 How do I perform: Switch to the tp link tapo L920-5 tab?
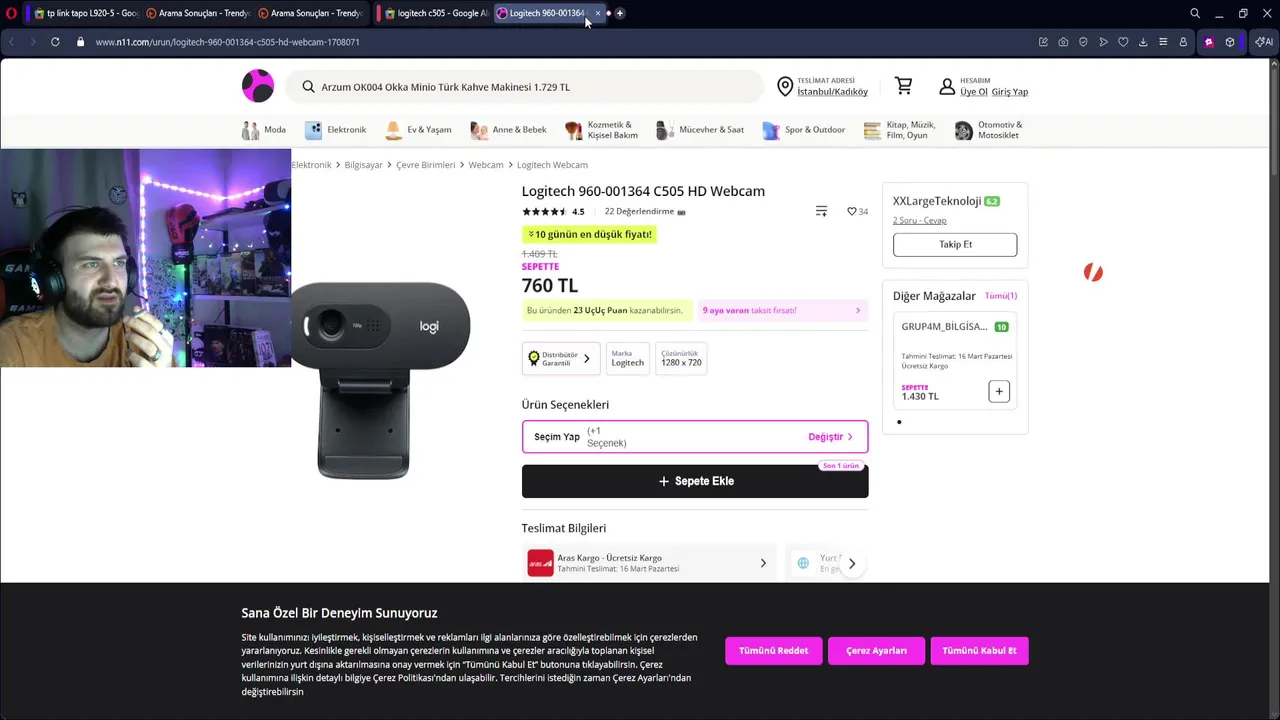86,13
